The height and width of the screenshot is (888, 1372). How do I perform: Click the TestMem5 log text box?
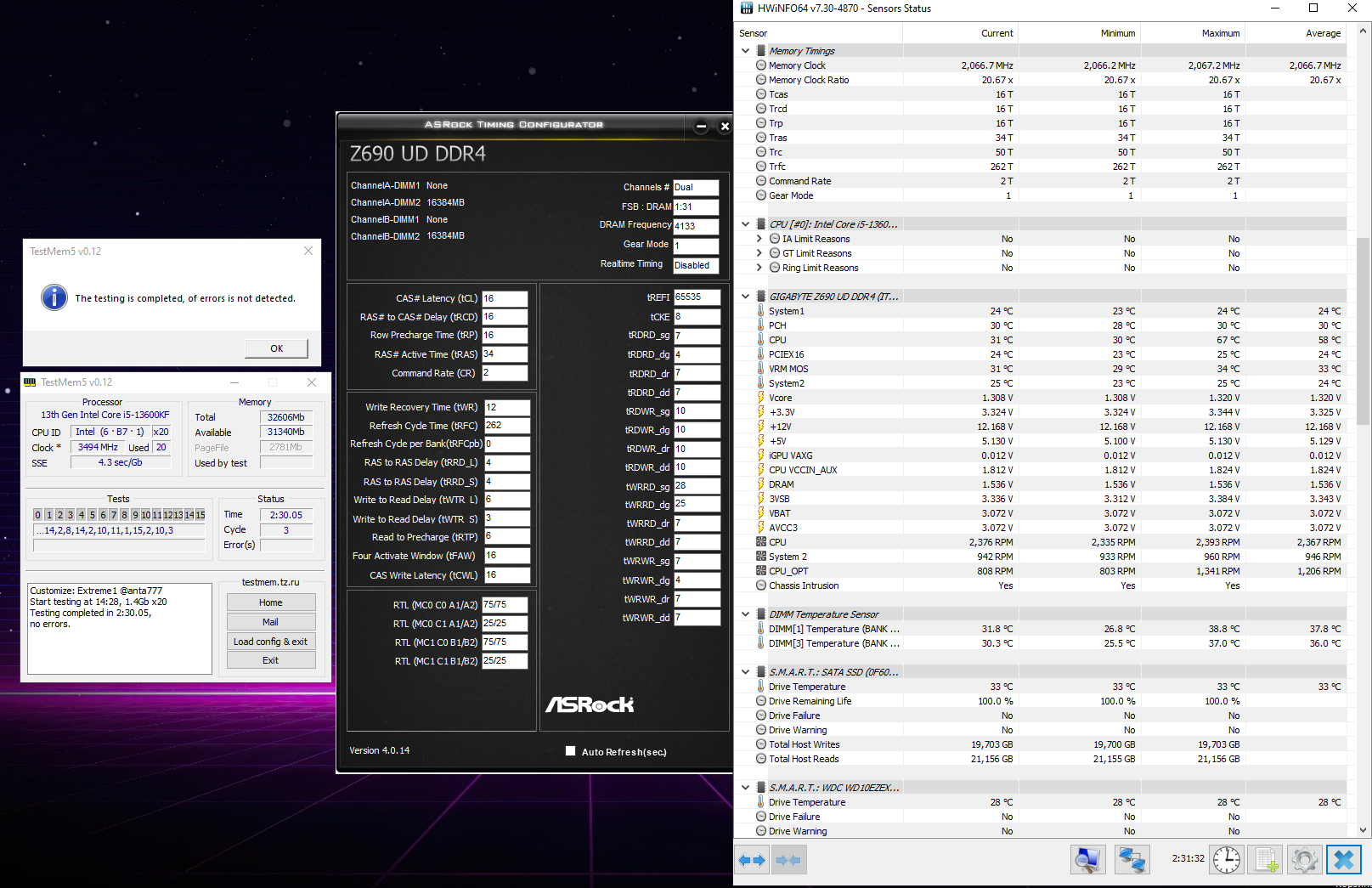coord(120,629)
